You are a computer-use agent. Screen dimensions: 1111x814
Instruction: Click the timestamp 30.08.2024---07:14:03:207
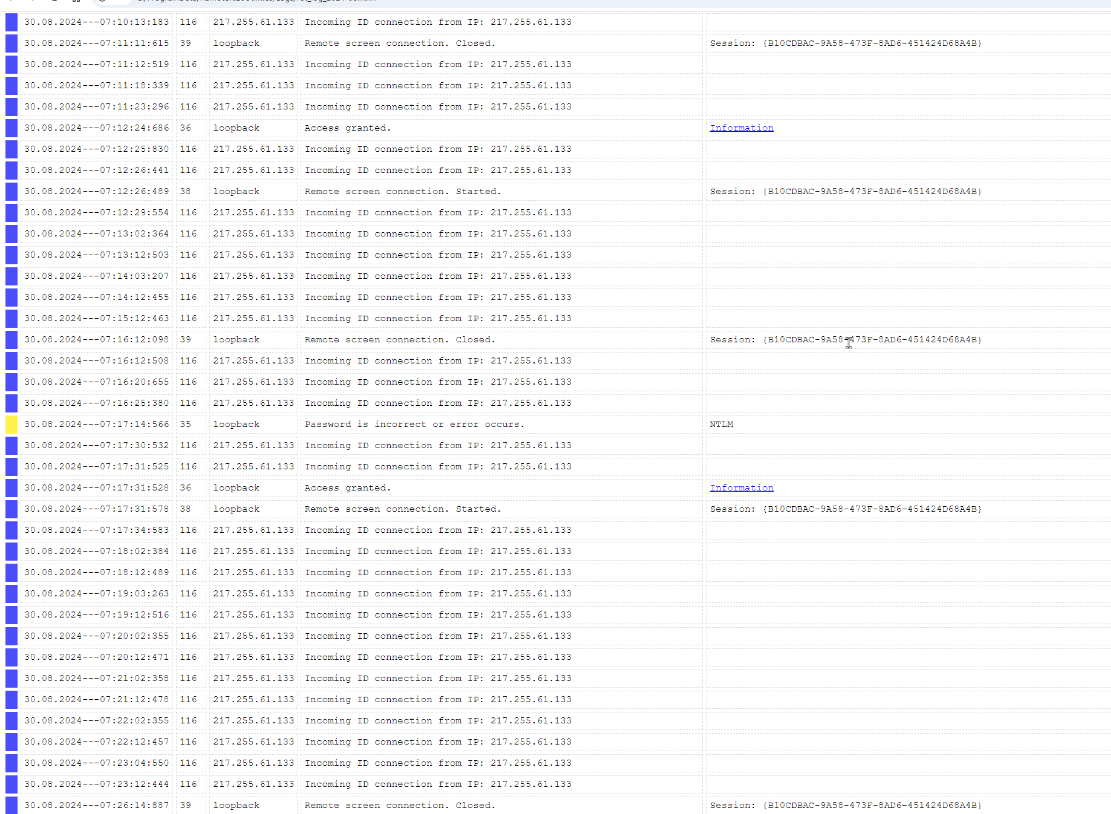pyautogui.click(x=96, y=276)
